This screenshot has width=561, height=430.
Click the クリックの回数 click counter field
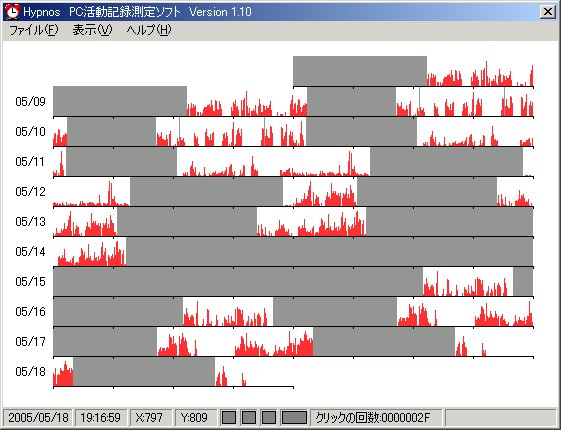click(x=377, y=417)
